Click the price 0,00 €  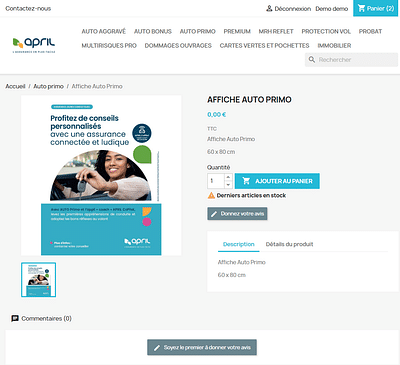click(x=217, y=115)
